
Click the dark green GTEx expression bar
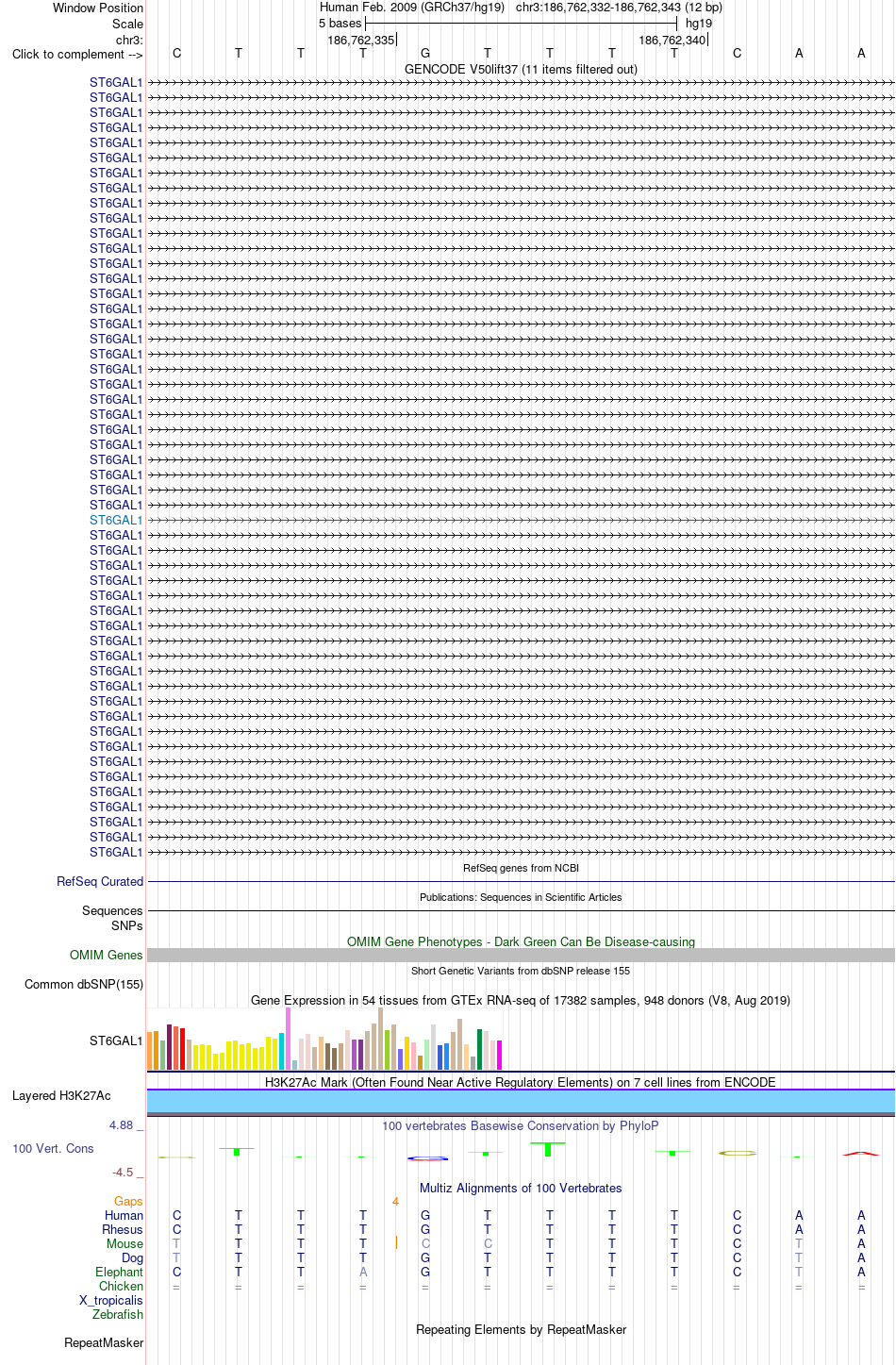[479, 1050]
